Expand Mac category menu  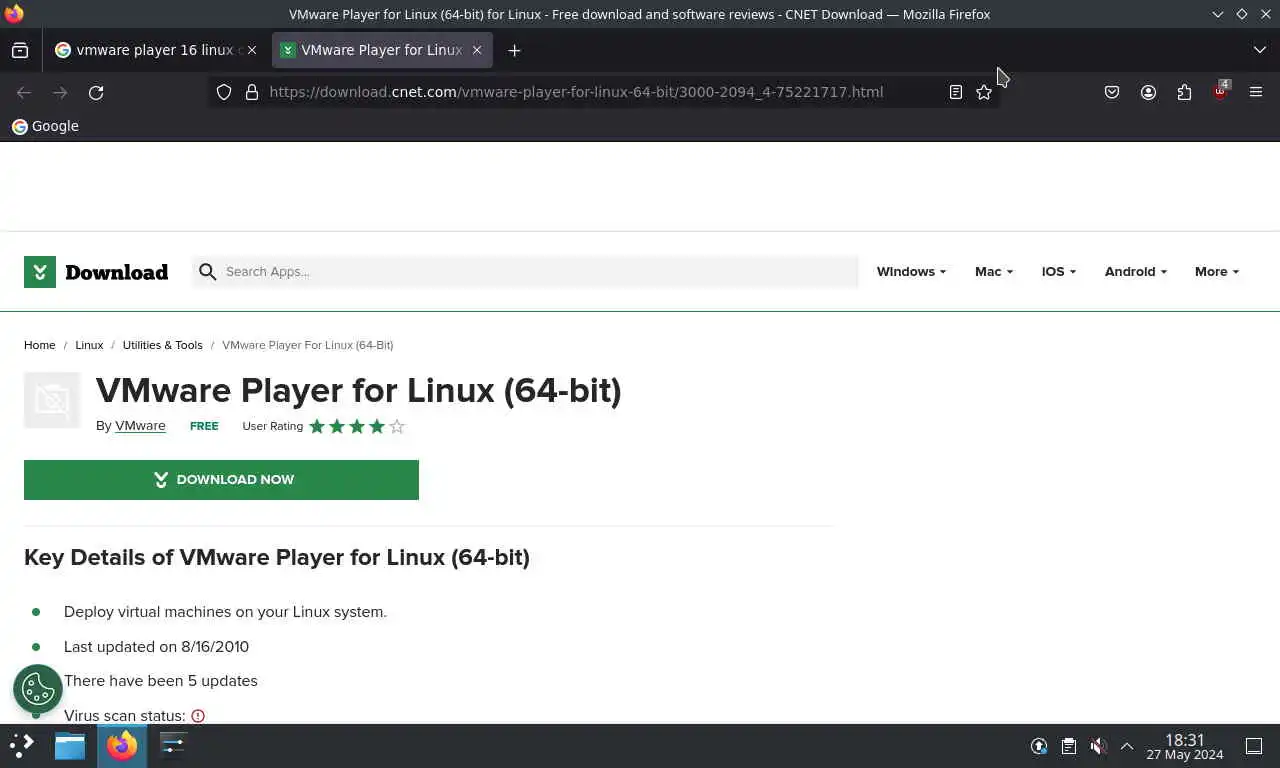[x=994, y=272]
